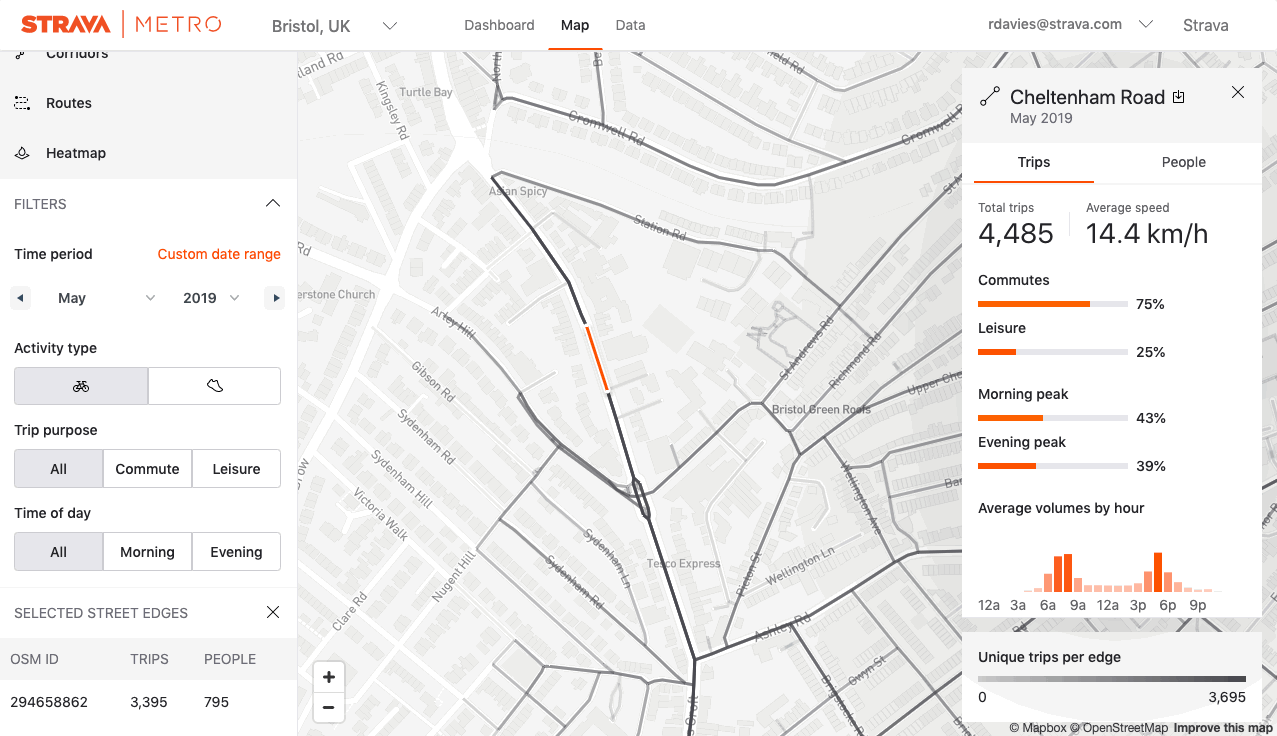Switch to the Map tab

(575, 25)
